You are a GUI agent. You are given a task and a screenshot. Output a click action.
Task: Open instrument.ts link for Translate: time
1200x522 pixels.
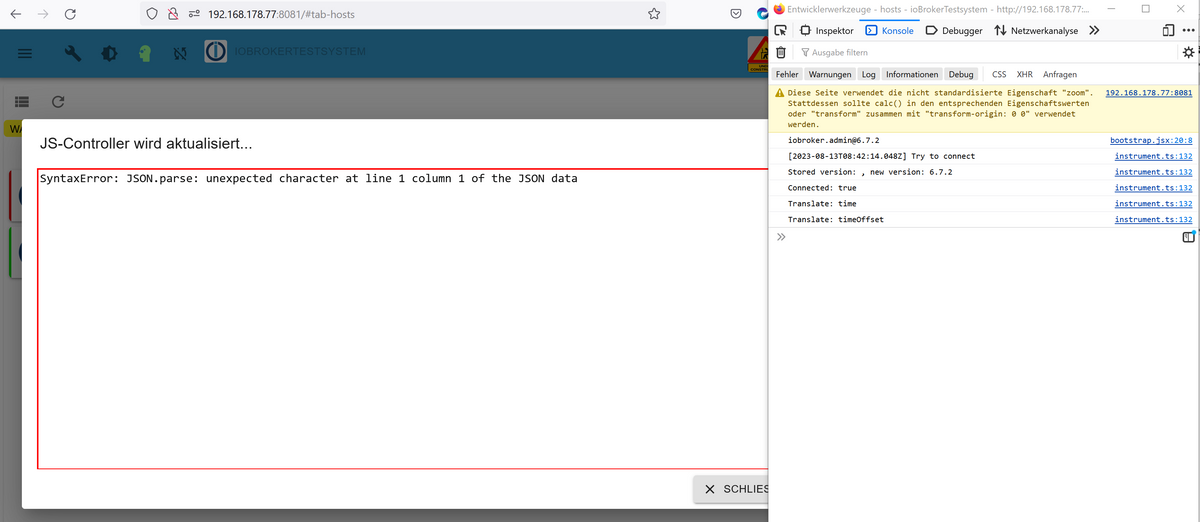point(1153,204)
